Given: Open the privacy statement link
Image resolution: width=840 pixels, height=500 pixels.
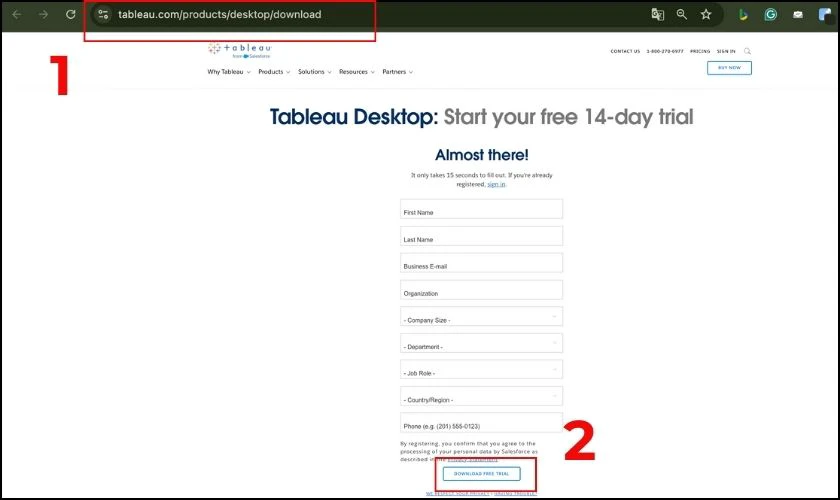Looking at the screenshot, I should [472, 459].
